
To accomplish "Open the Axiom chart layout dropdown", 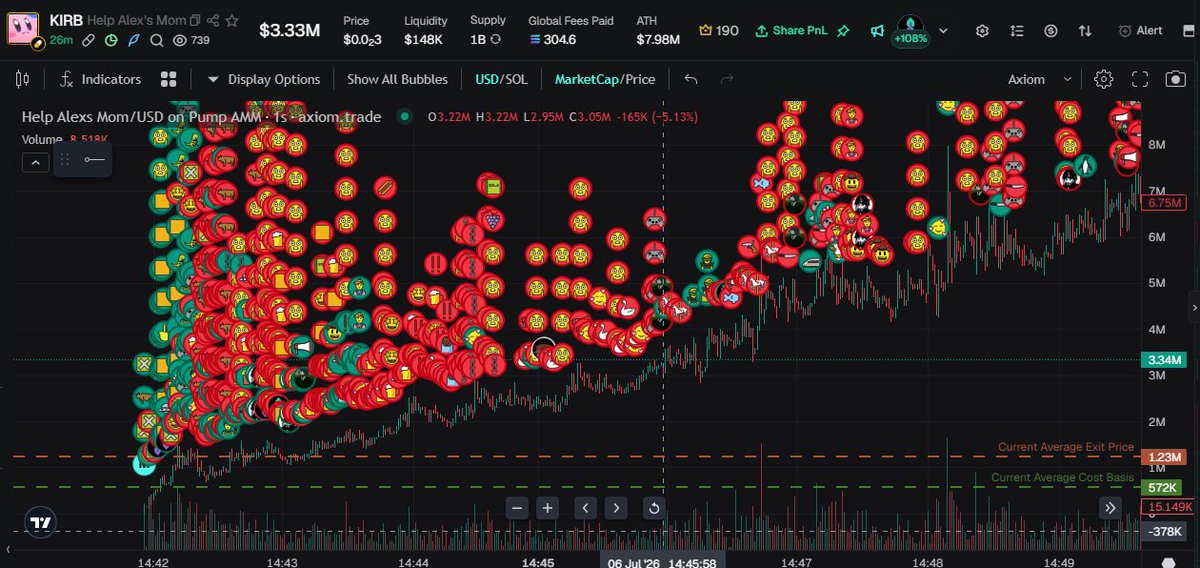I will click(1040, 79).
